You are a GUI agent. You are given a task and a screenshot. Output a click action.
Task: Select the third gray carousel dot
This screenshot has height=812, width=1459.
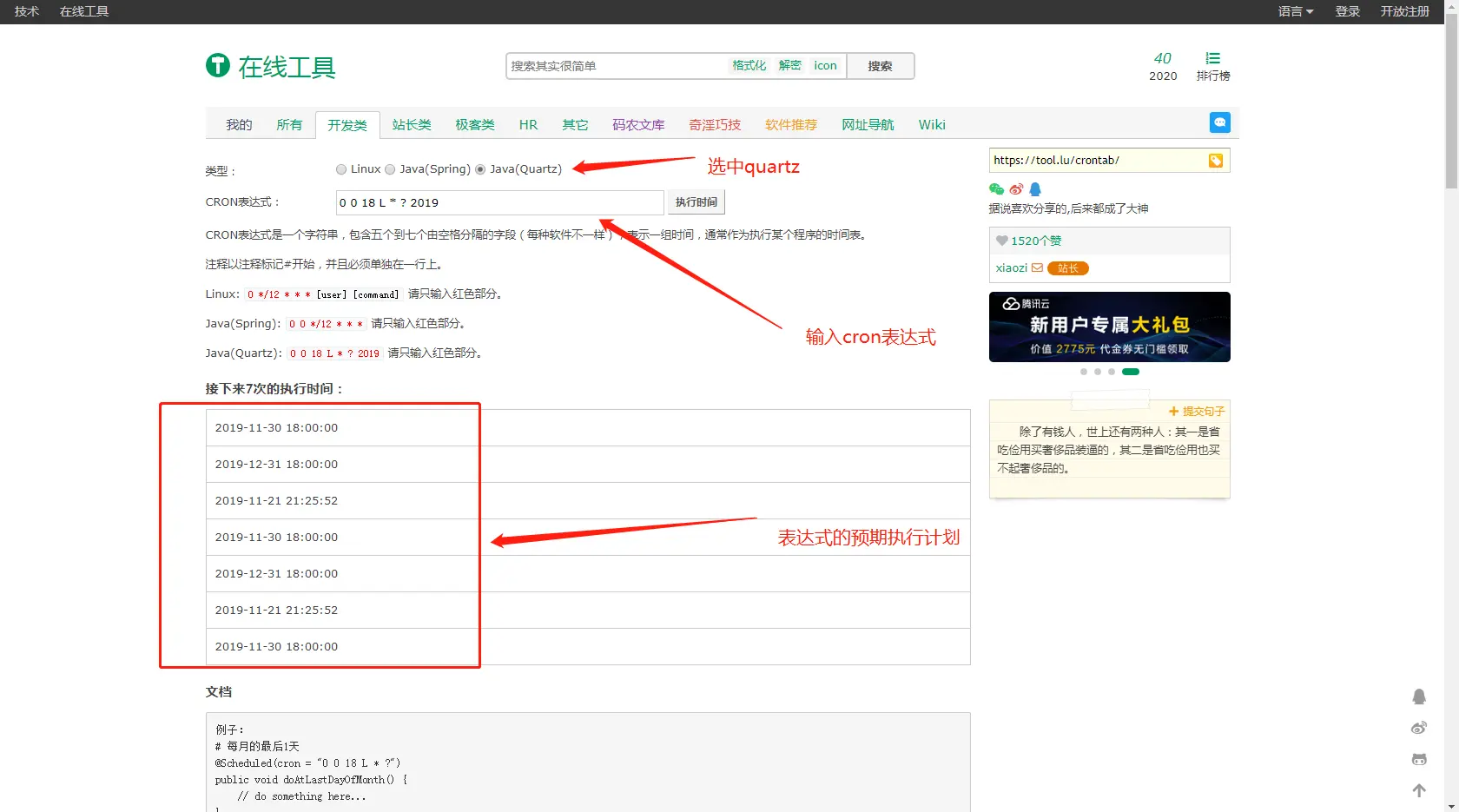(x=1112, y=372)
